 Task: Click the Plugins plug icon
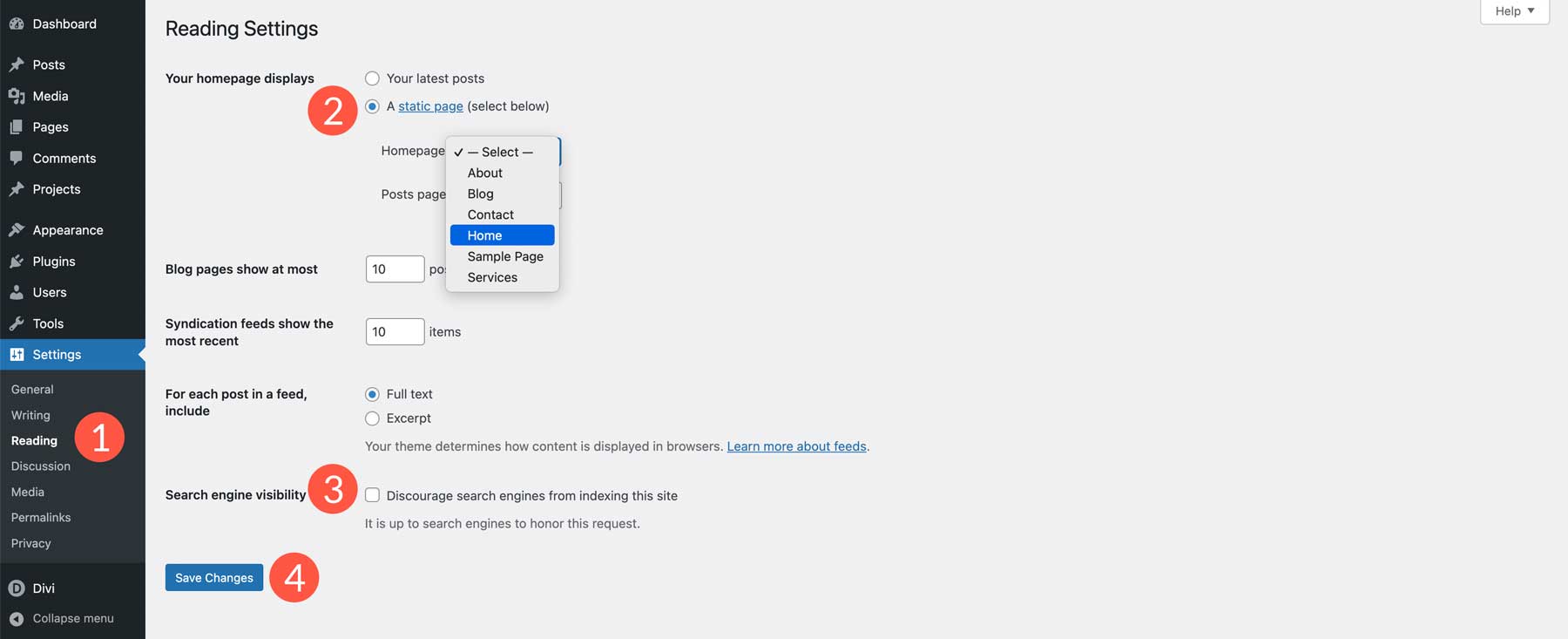pos(17,262)
